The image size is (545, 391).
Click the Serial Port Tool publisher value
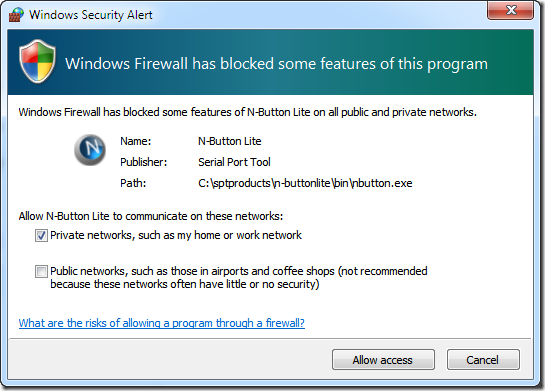[x=234, y=162]
